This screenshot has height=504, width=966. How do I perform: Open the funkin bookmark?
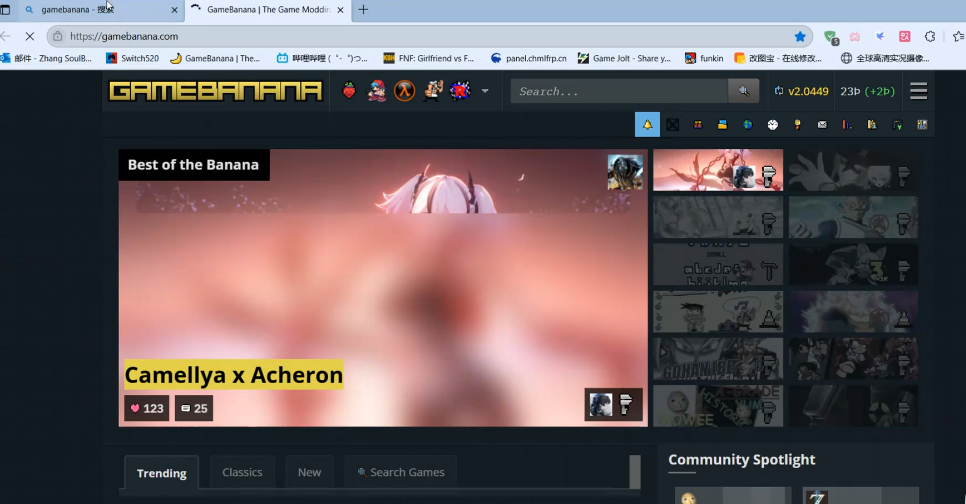coord(704,58)
